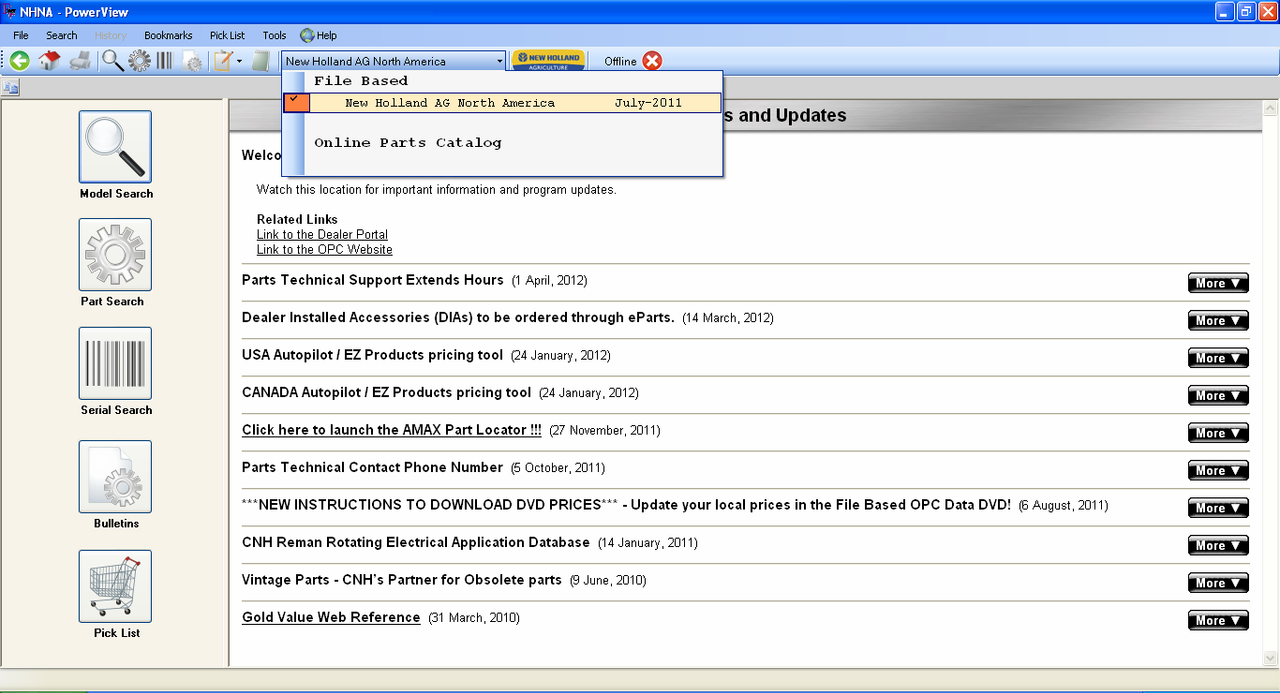Open Model Search from the sidebar
This screenshot has height=693, width=1280.
click(115, 147)
